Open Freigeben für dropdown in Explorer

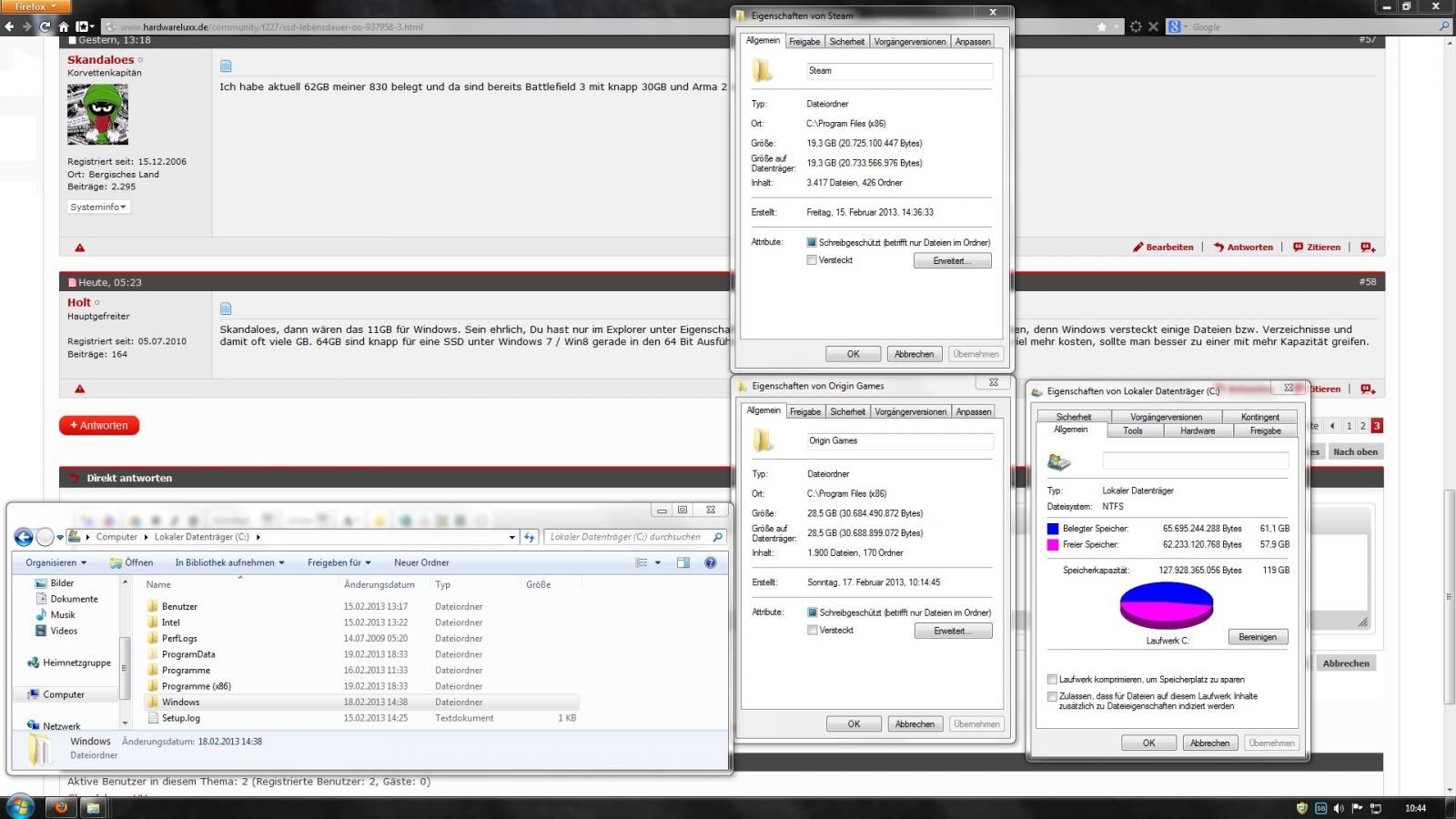pos(339,563)
